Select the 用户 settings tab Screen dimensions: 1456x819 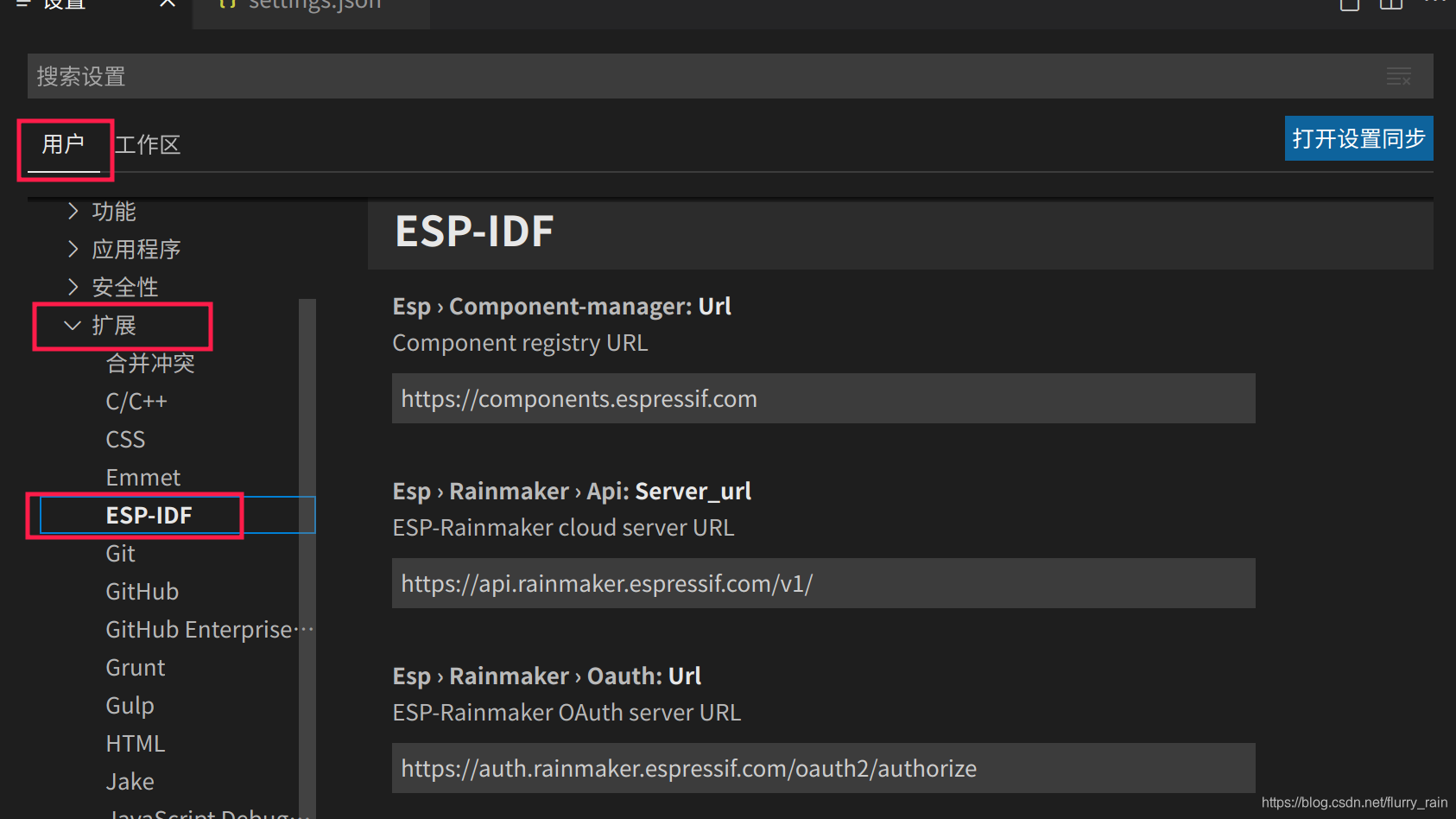tap(63, 144)
